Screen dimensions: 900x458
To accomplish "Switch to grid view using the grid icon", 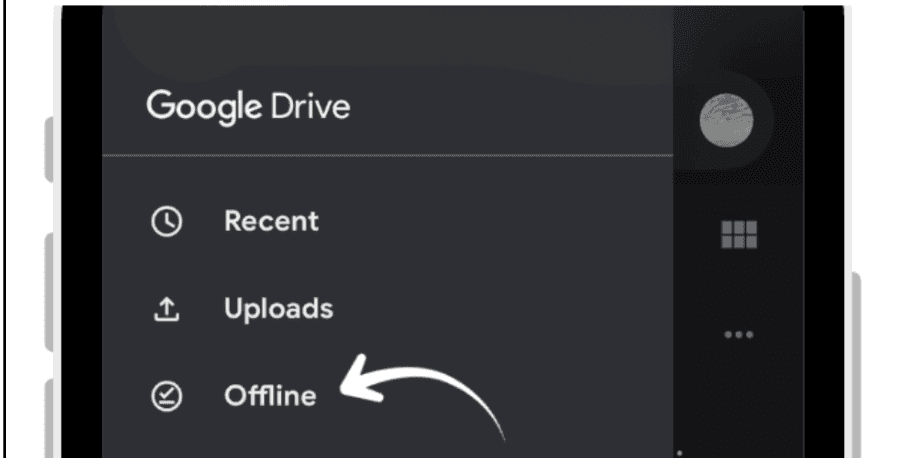I will [739, 235].
